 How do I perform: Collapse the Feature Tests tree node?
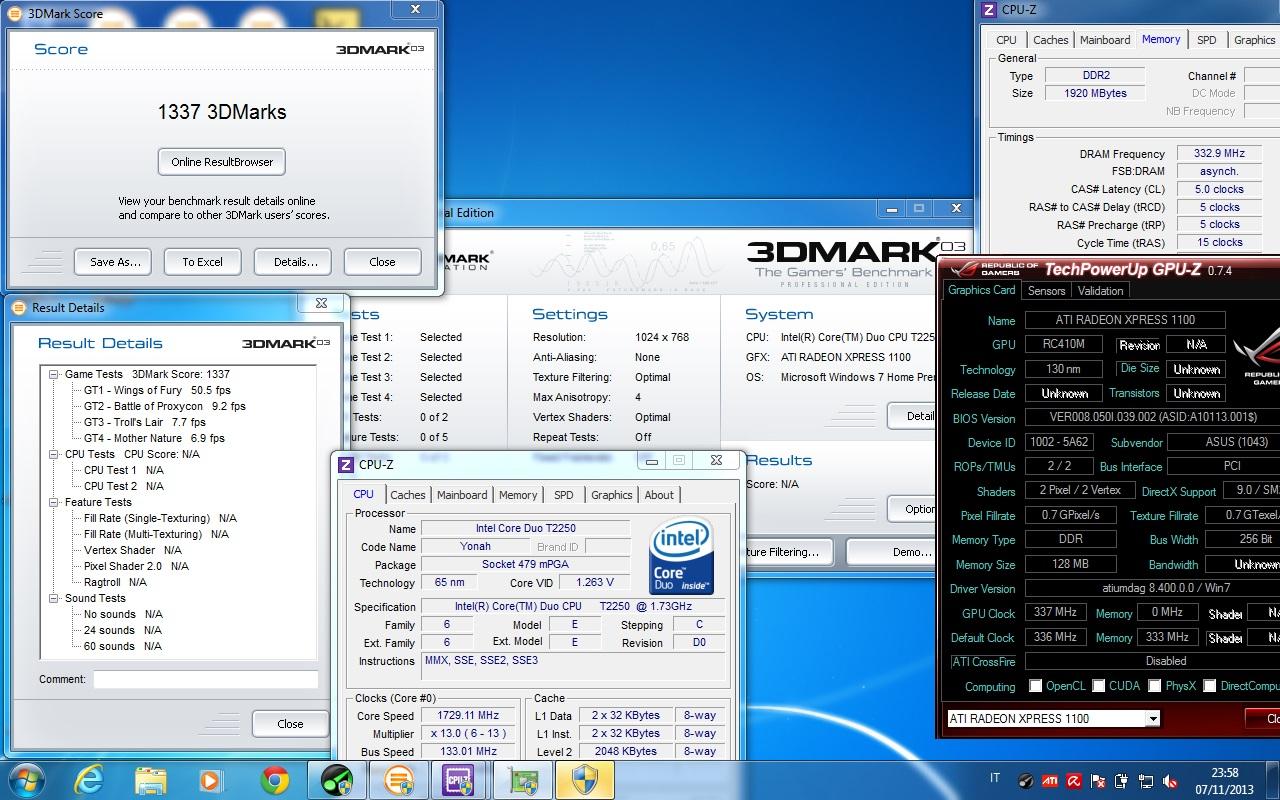pyautogui.click(x=54, y=502)
